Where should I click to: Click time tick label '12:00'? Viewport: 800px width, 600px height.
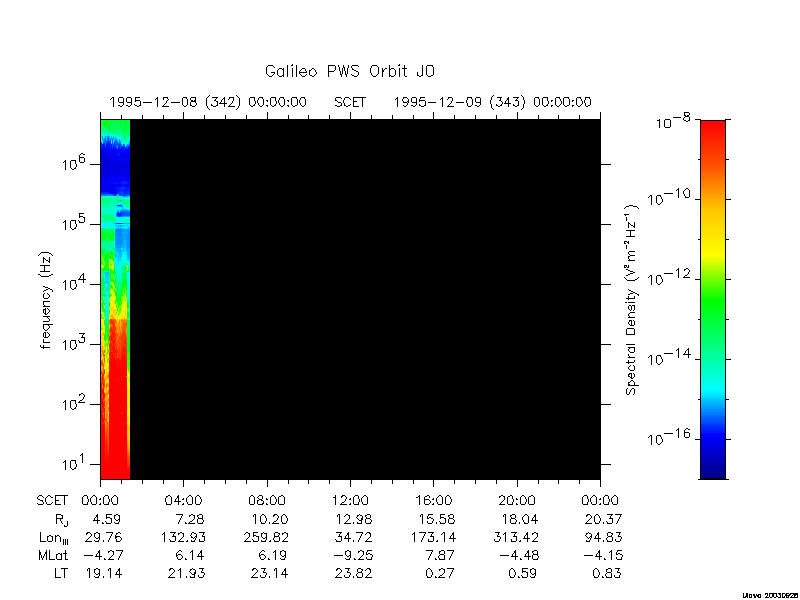(351, 501)
